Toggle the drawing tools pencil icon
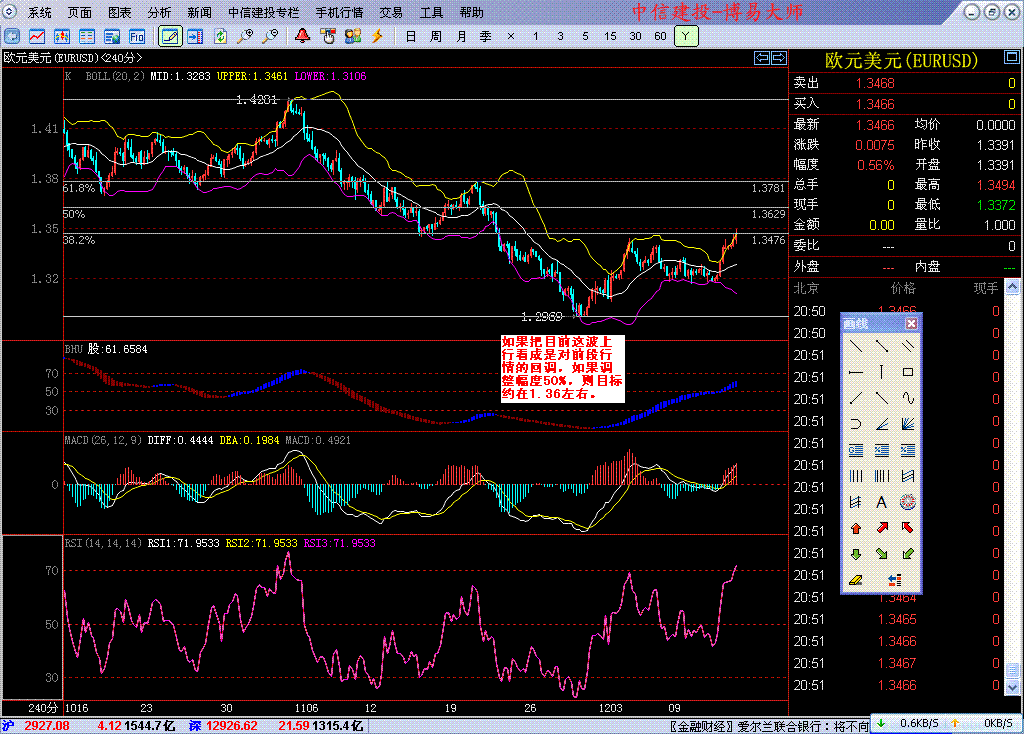The height and width of the screenshot is (734, 1024). [x=170, y=37]
